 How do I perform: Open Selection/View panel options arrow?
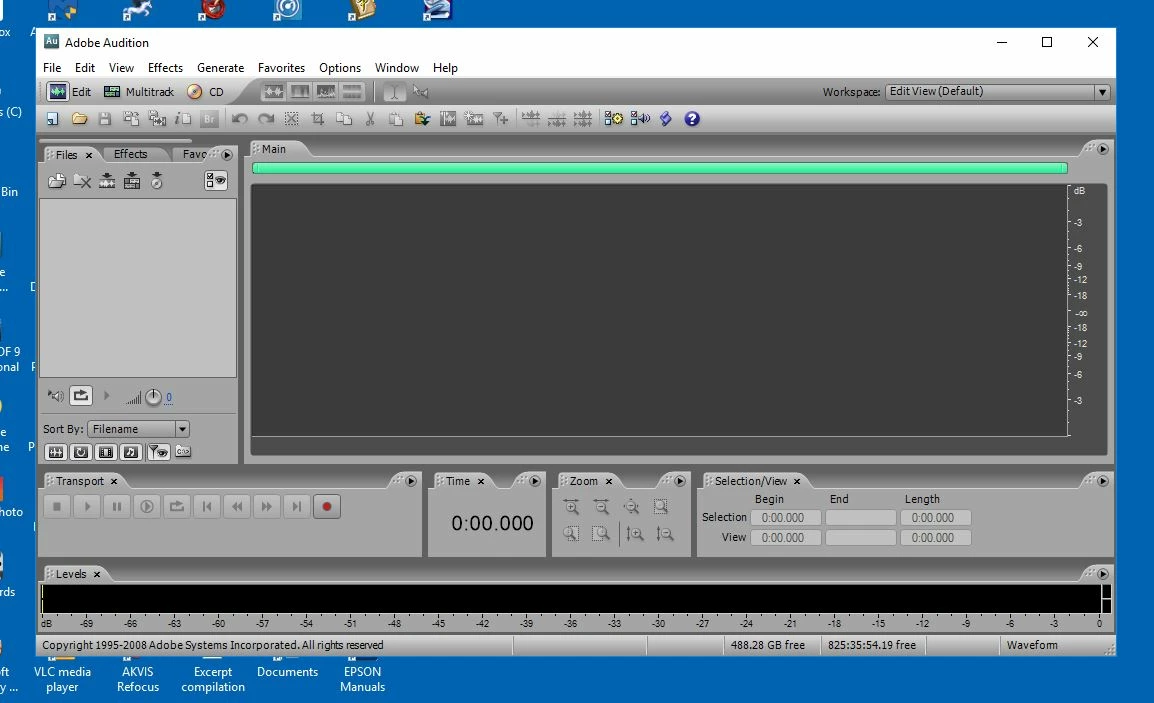(1102, 481)
